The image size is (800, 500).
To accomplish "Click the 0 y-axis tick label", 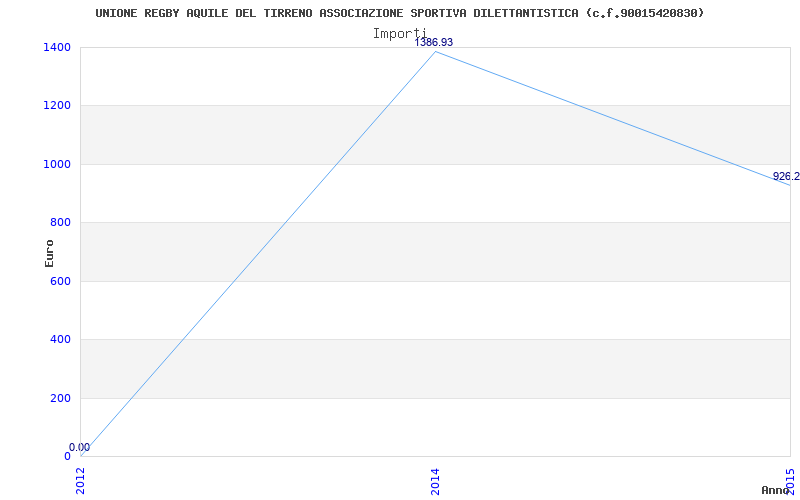I will [67, 456].
